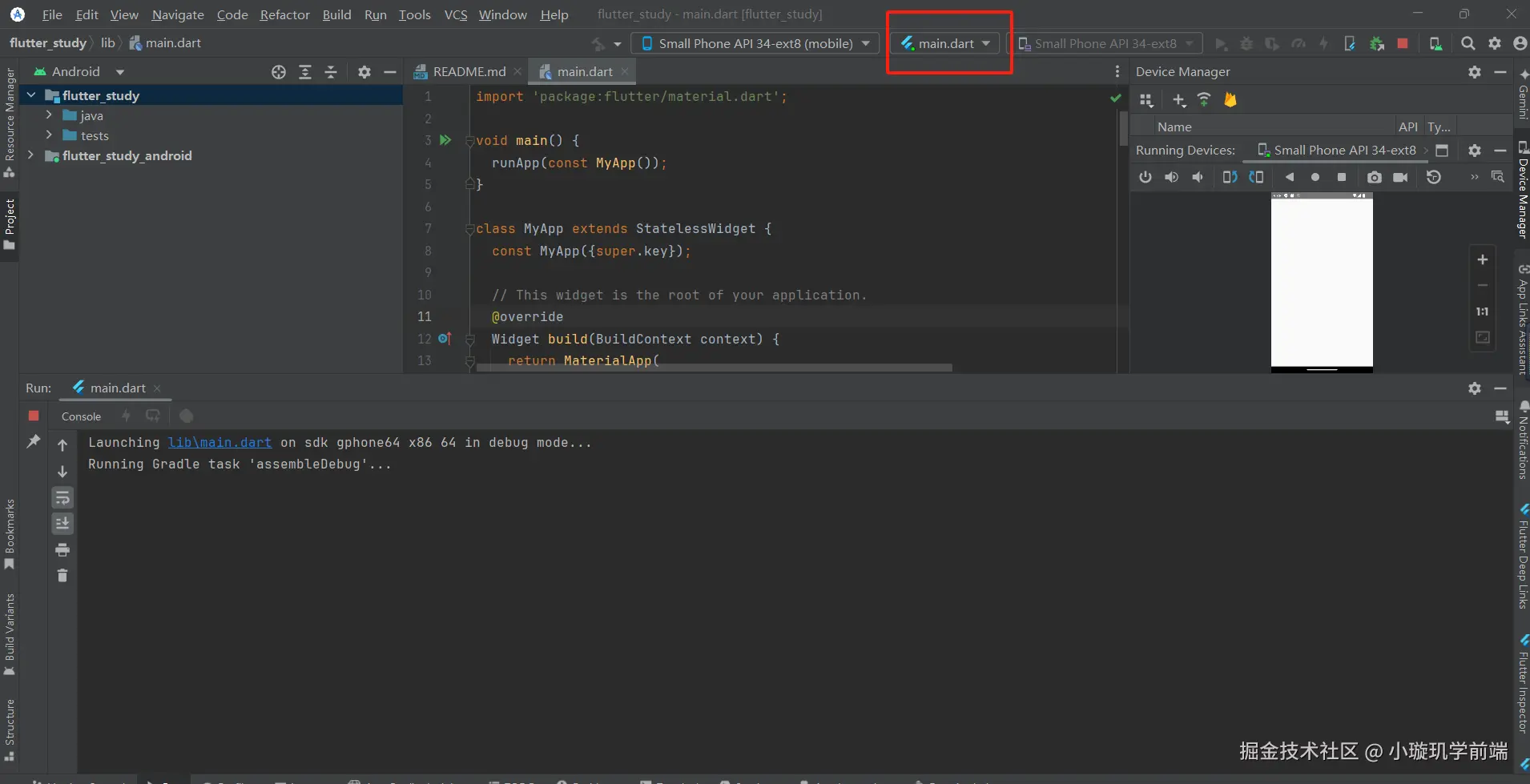The width and height of the screenshot is (1530, 784).
Task: Switch to the README.md editor tab
Action: [469, 71]
